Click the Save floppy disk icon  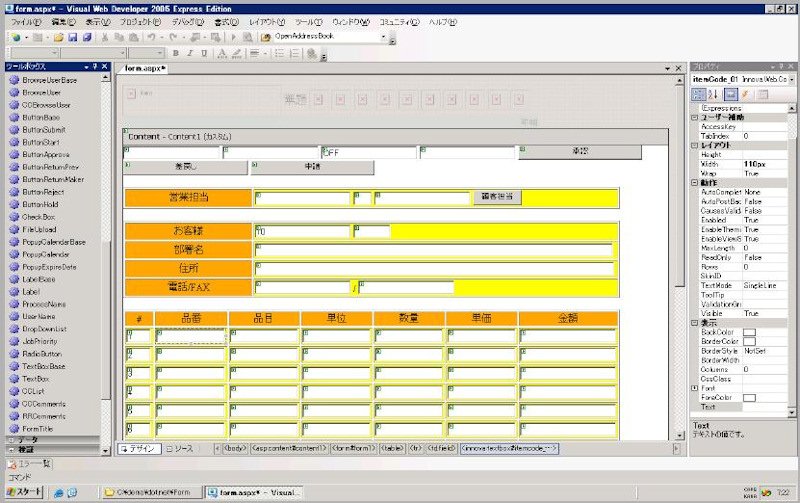73,37
